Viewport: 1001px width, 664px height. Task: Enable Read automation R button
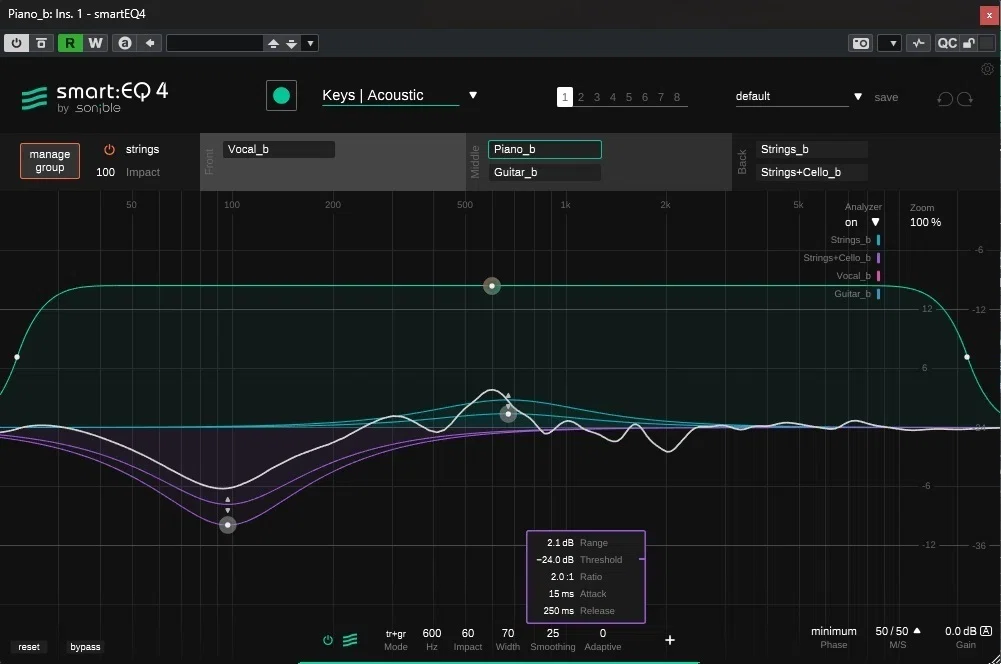point(70,43)
